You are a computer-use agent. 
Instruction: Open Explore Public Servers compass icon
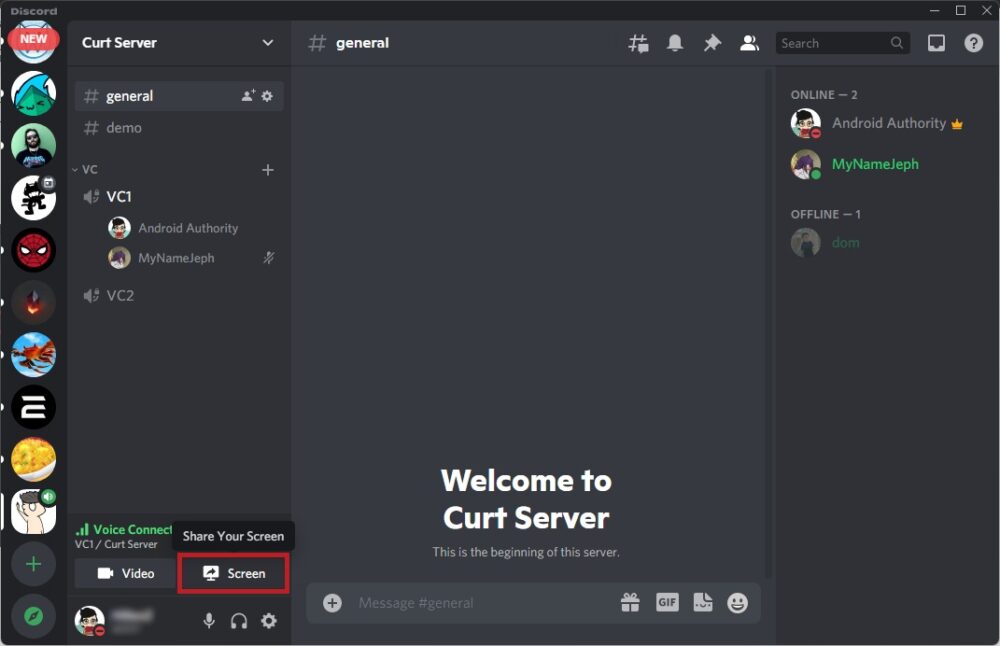coord(33,616)
